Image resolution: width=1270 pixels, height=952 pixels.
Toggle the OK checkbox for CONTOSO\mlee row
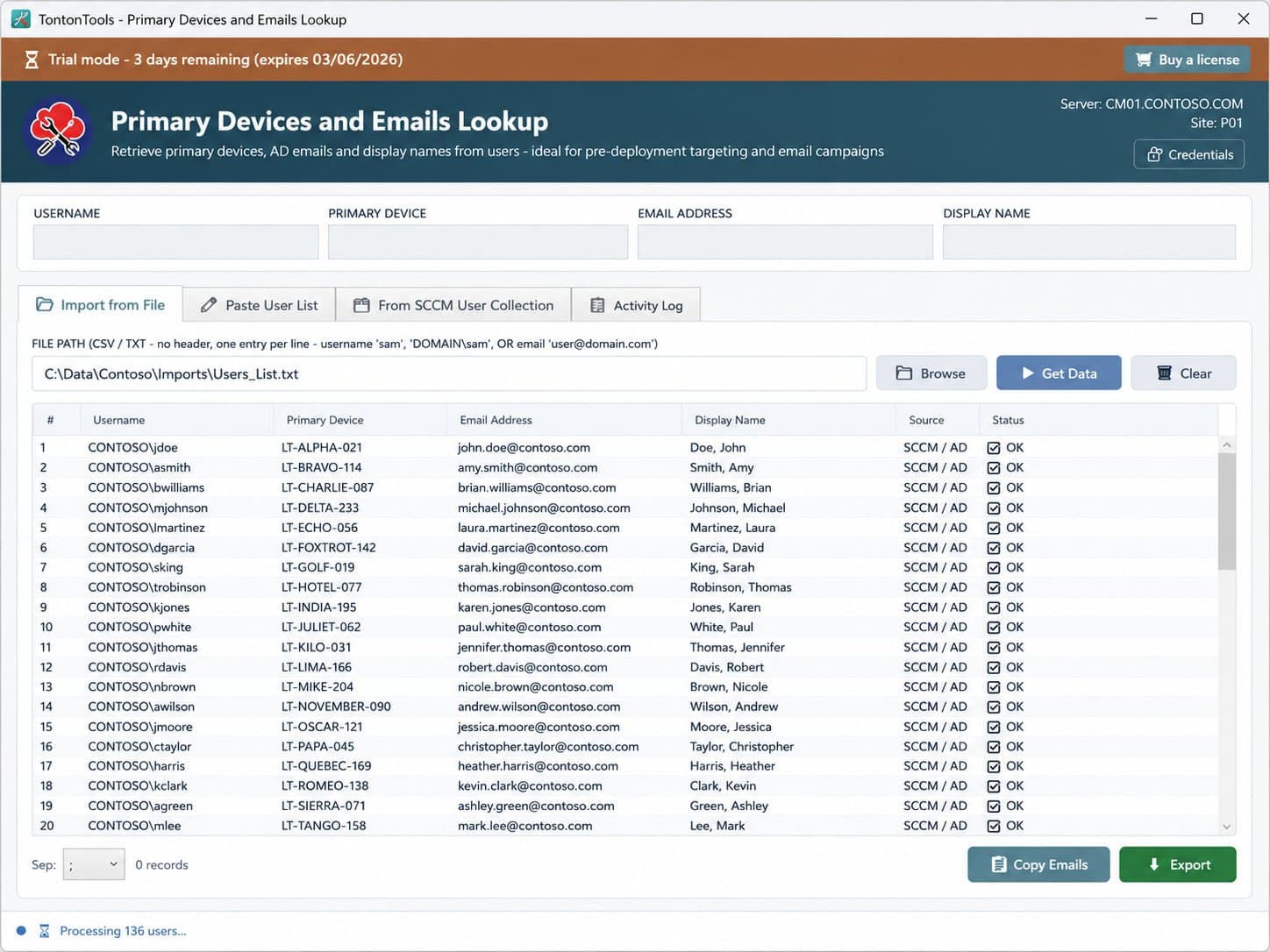click(x=994, y=826)
